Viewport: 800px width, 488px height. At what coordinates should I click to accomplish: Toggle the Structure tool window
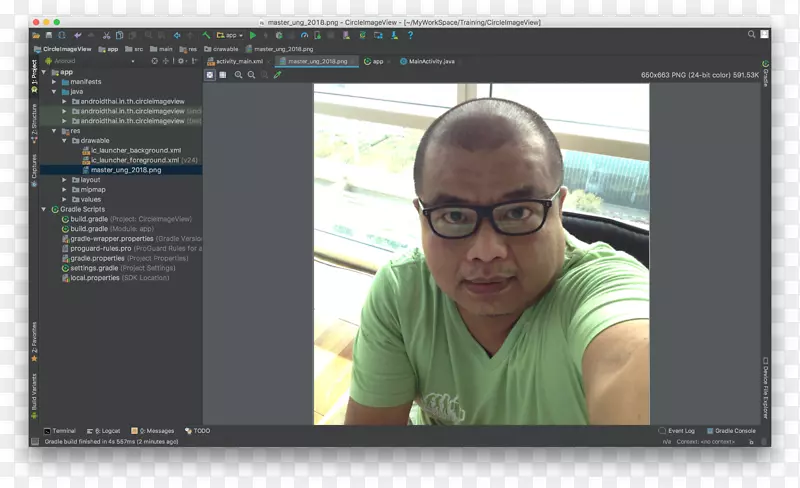click(x=34, y=124)
